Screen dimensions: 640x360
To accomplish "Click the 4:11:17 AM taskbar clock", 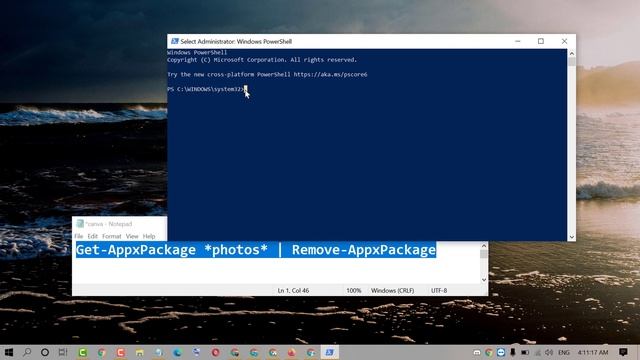I will coord(593,352).
